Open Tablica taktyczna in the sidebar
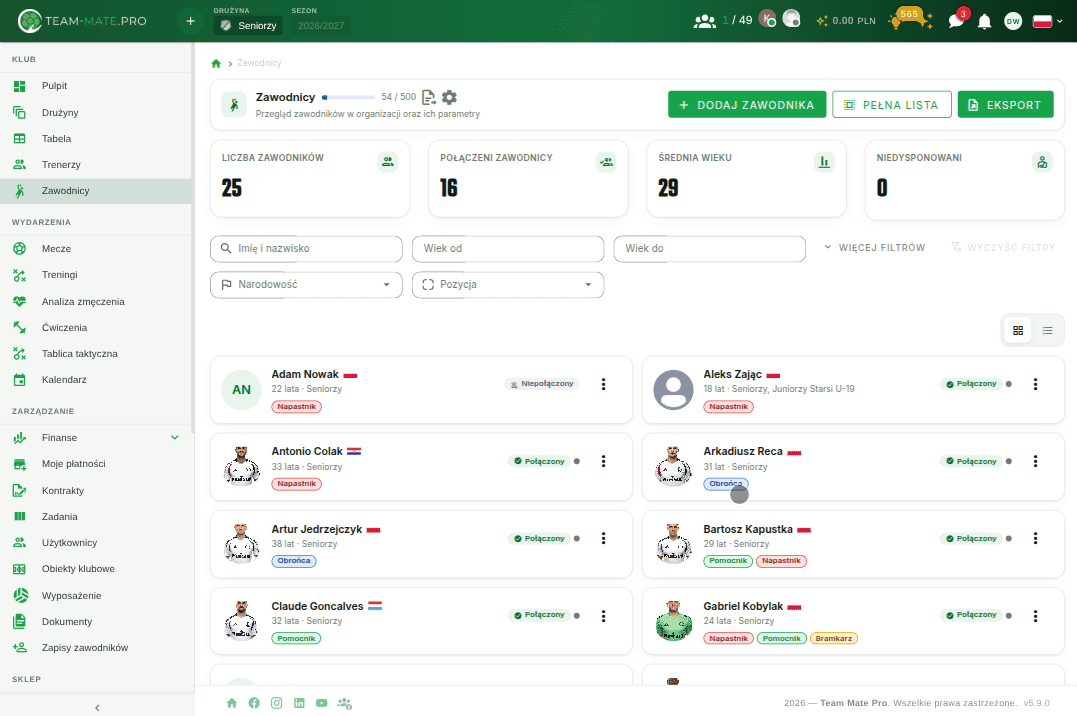 tap(96, 354)
